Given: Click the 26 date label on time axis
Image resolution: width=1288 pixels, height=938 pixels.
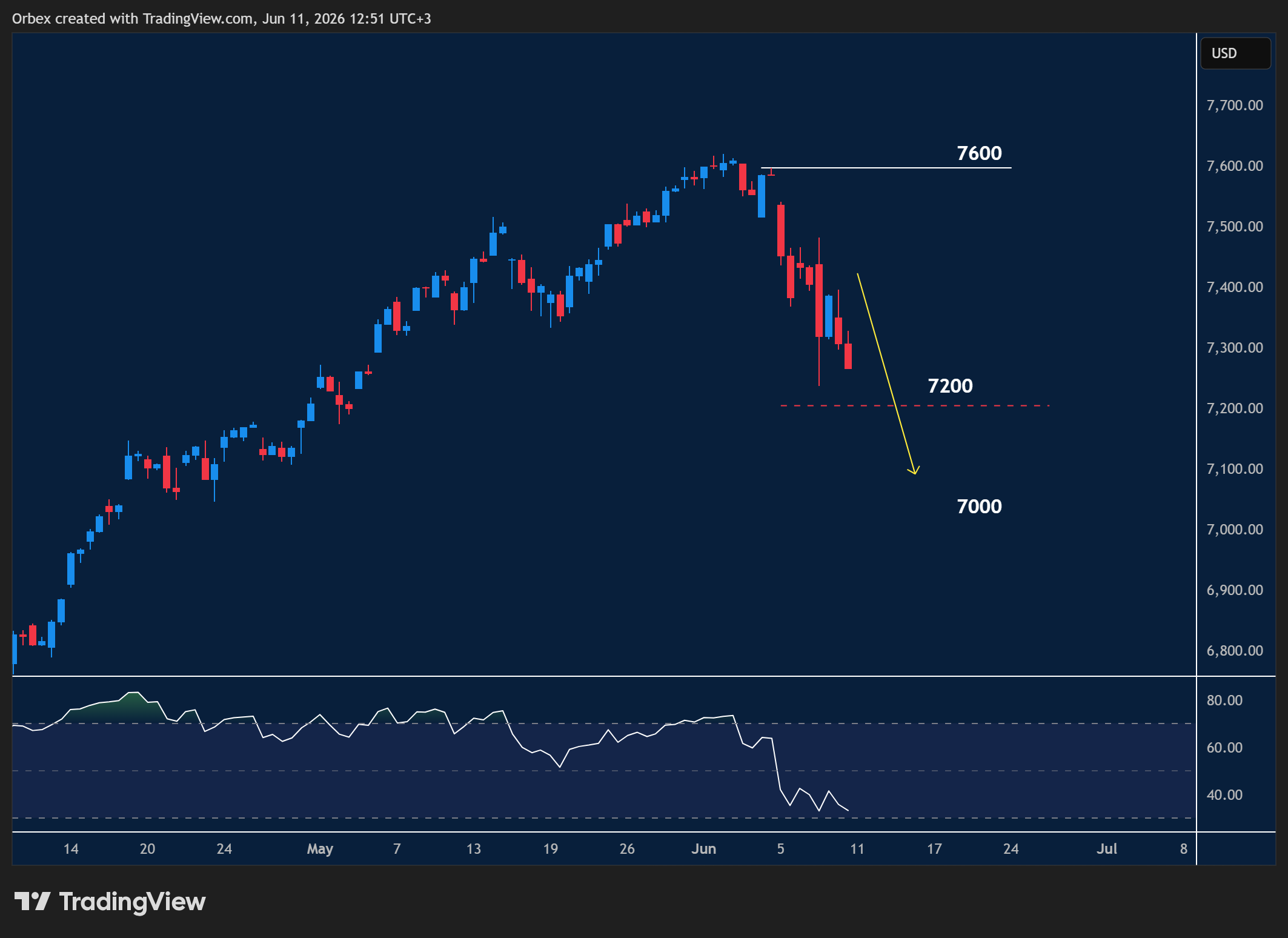Looking at the screenshot, I should (627, 849).
